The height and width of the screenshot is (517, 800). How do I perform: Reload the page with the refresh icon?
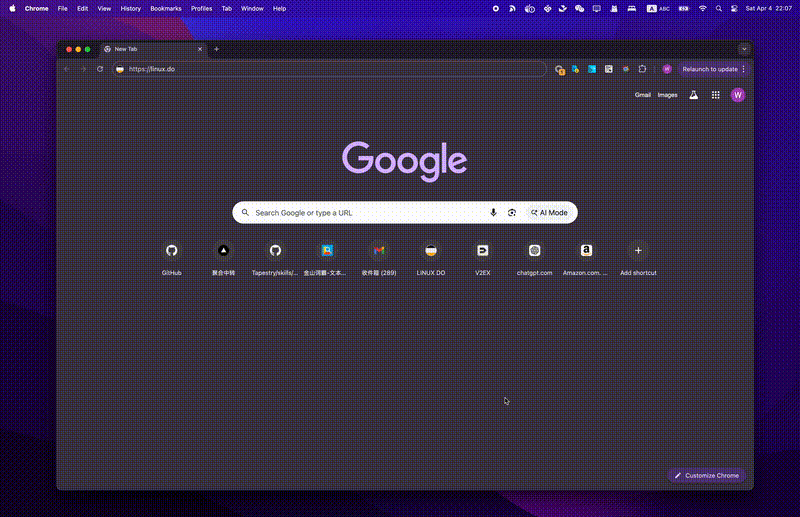[100, 69]
